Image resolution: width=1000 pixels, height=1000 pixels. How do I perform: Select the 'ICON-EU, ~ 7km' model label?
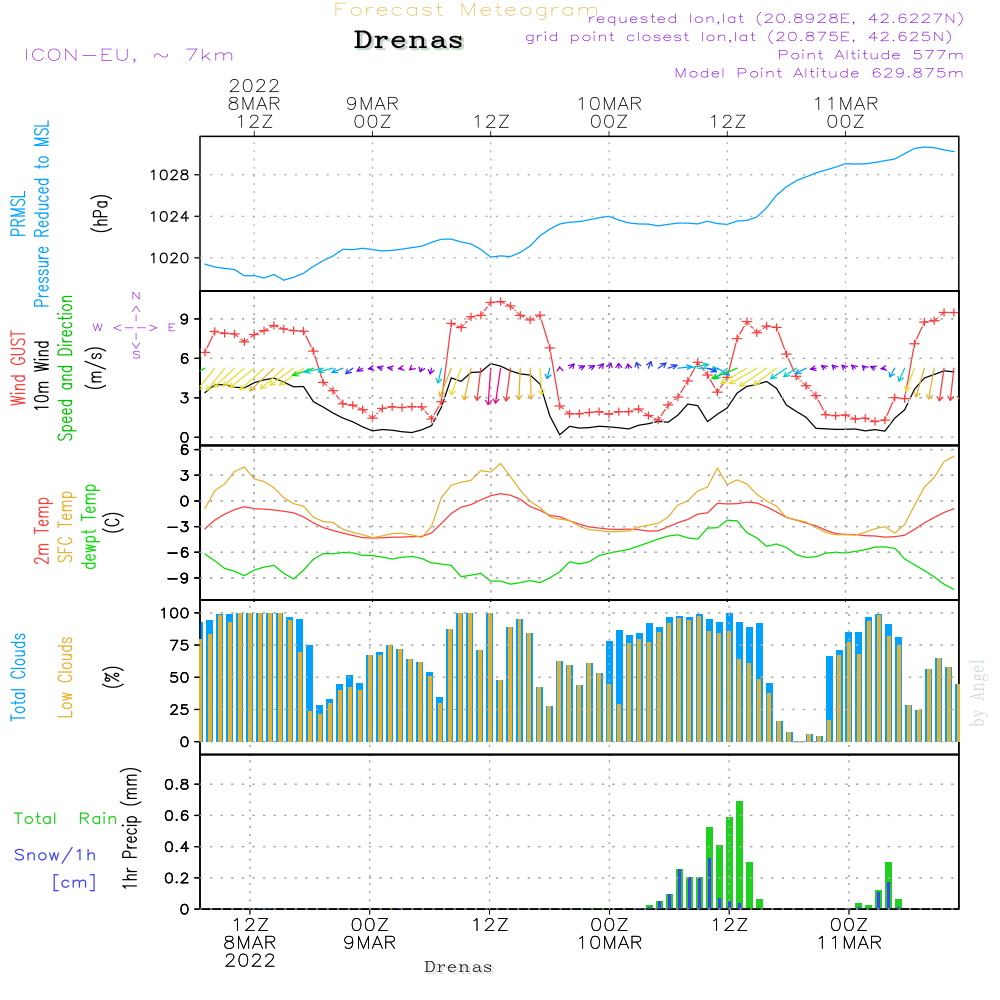128,55
